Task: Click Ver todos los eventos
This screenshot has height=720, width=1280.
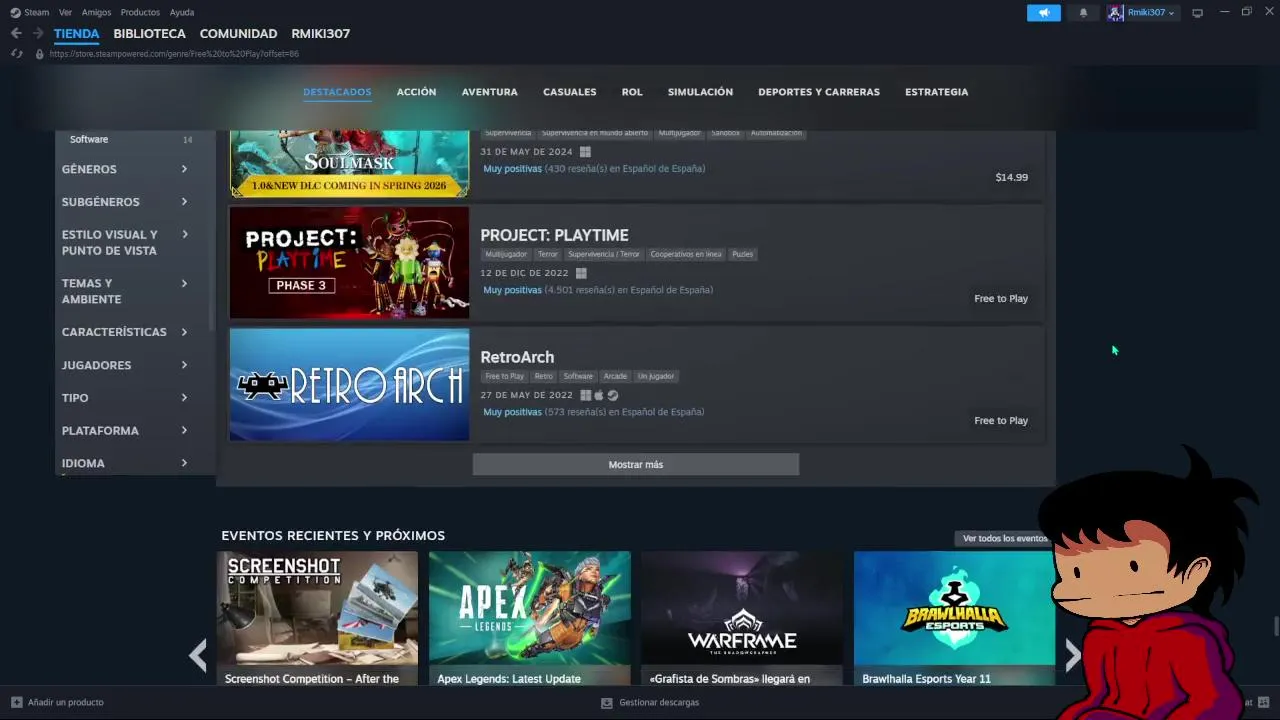Action: tap(1005, 538)
